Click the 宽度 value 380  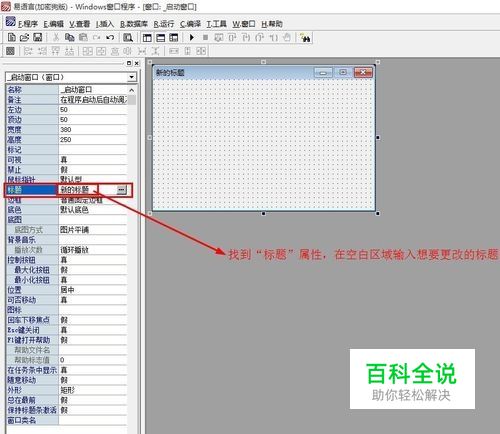pos(93,130)
